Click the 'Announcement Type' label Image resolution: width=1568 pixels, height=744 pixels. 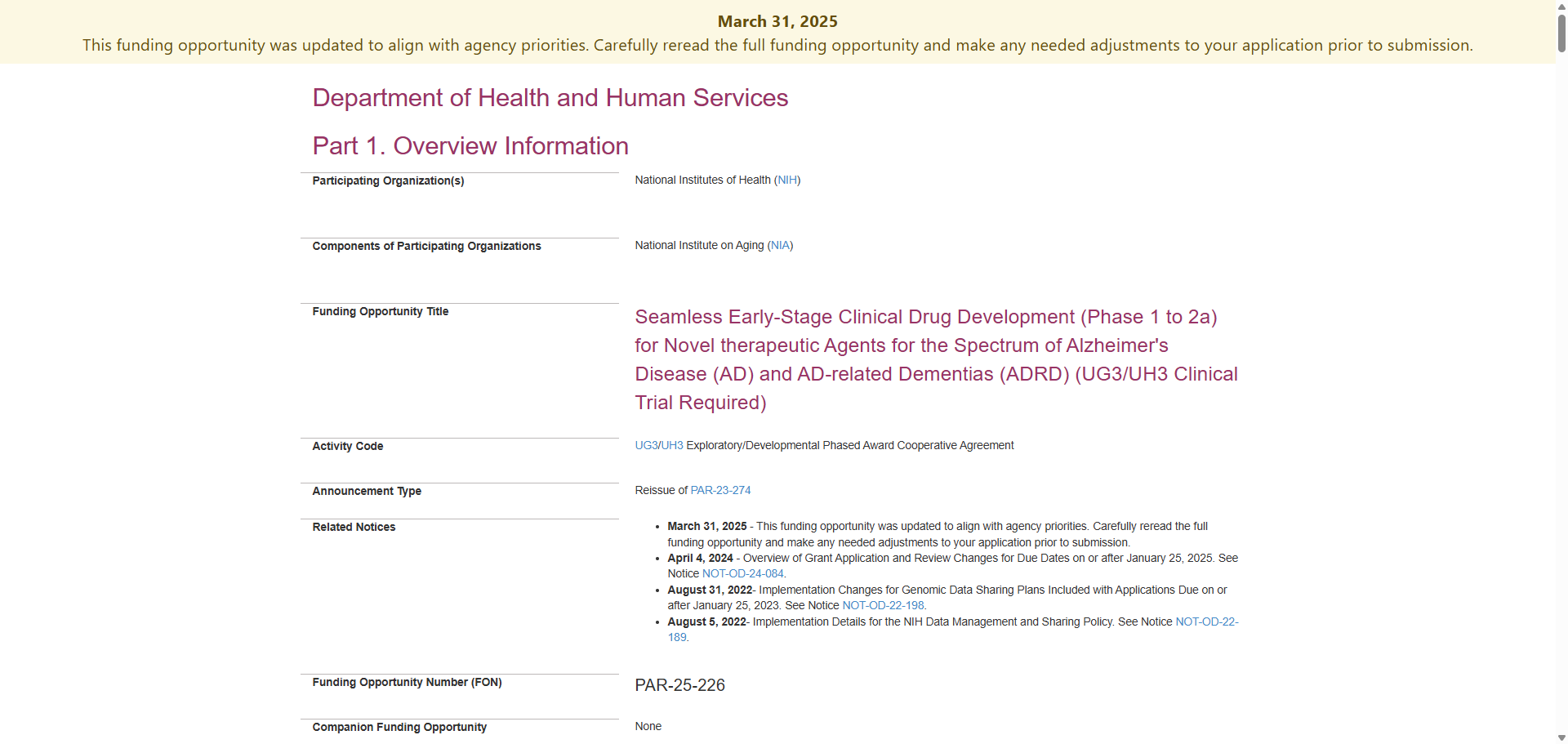[367, 491]
